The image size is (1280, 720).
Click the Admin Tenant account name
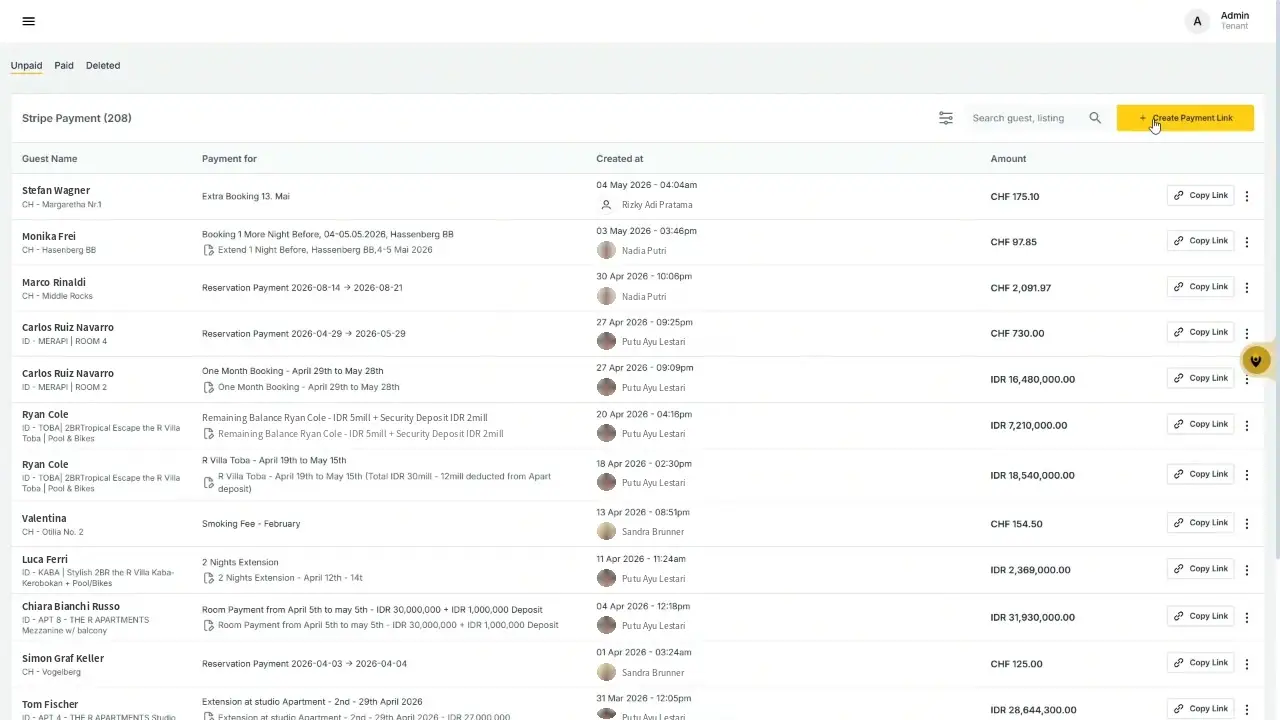pyautogui.click(x=1235, y=20)
